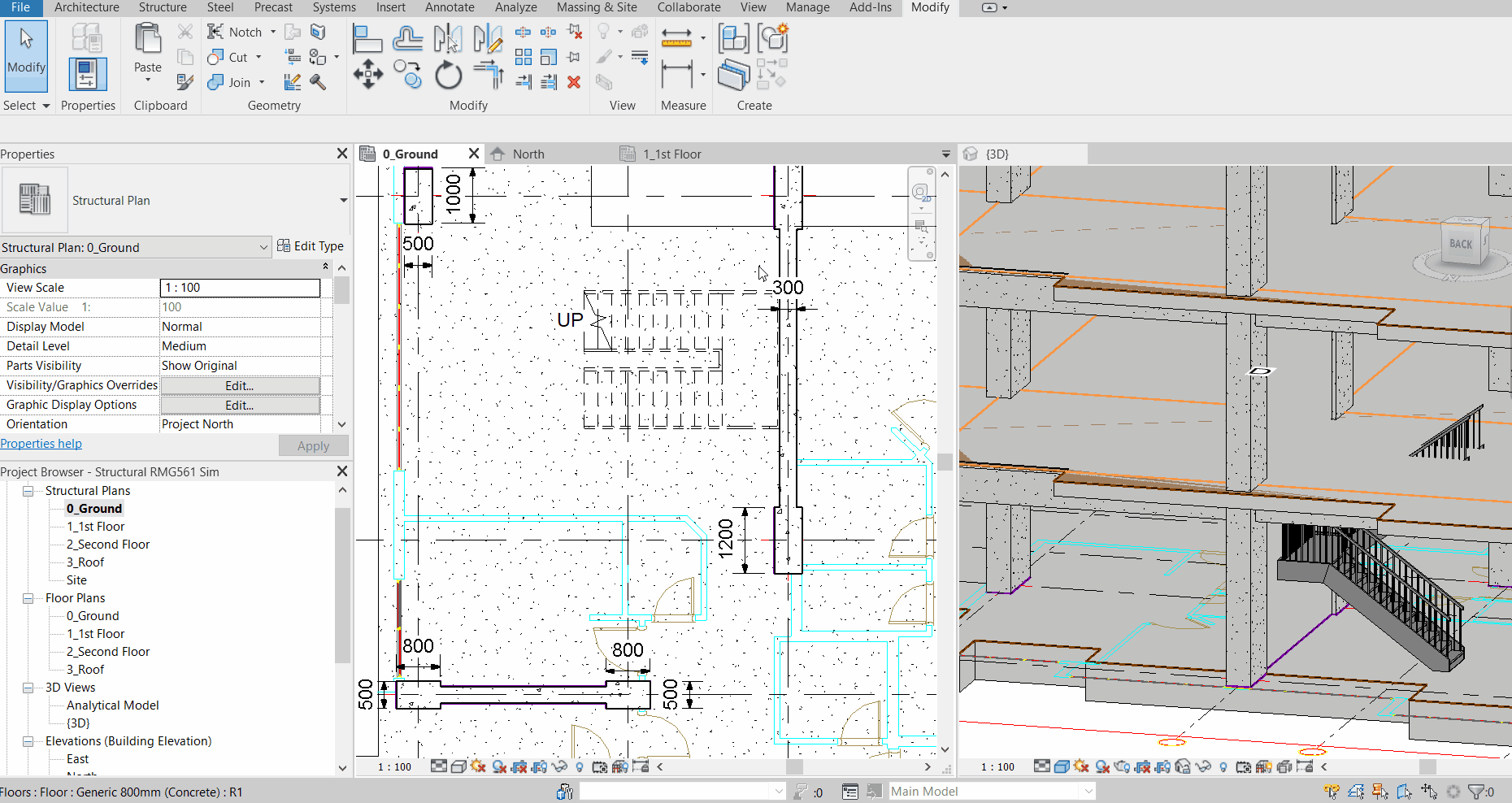Image resolution: width=1512 pixels, height=803 pixels.
Task: Toggle Select Pinned Elements in status bar
Action: point(1380,791)
